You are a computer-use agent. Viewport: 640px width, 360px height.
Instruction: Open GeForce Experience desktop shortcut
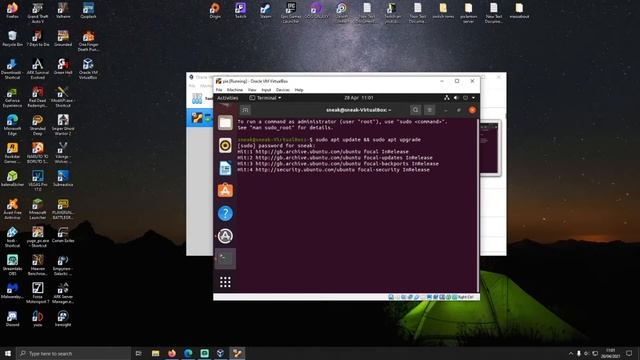12,97
